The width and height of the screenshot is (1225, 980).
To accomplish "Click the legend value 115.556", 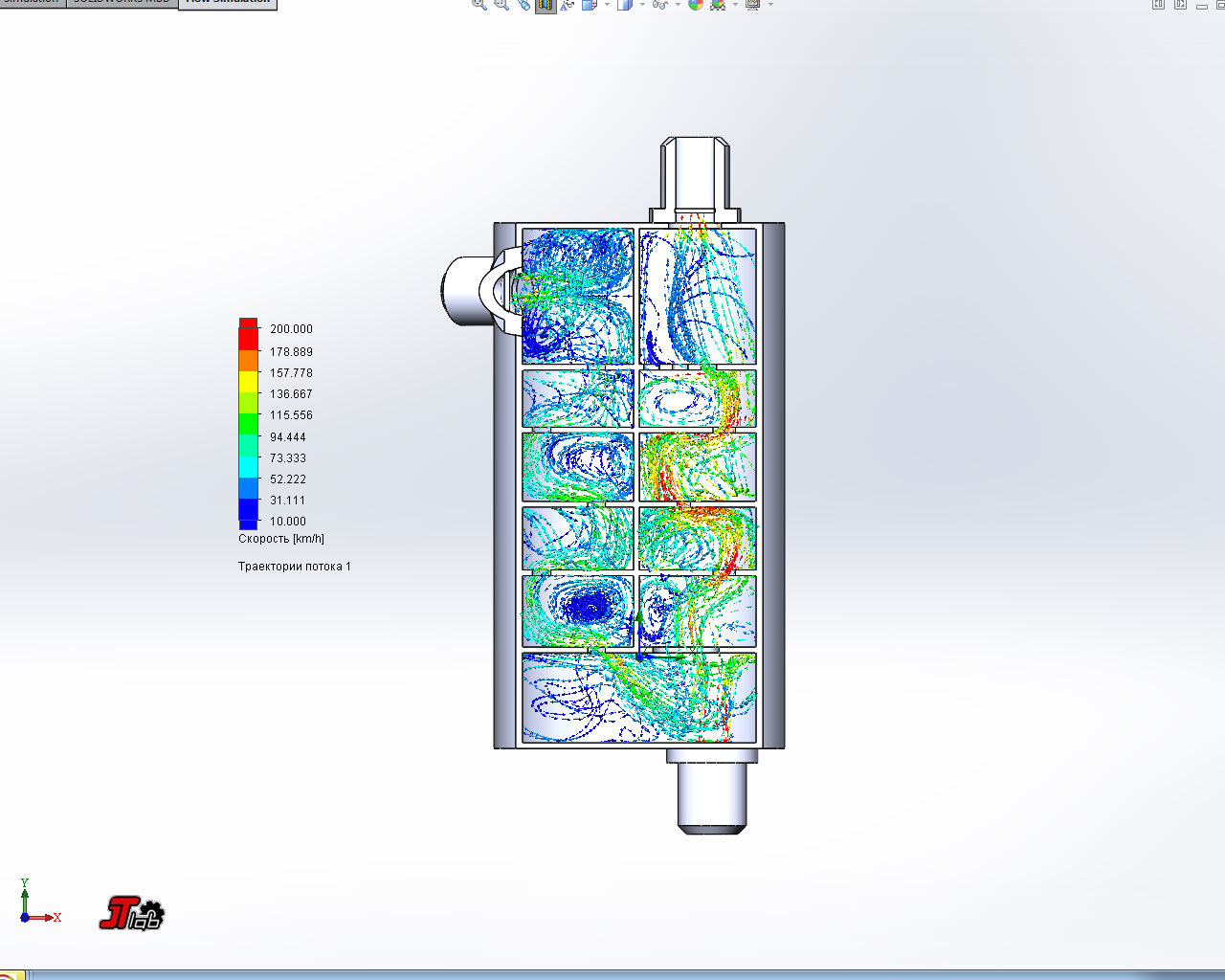I will tap(291, 415).
